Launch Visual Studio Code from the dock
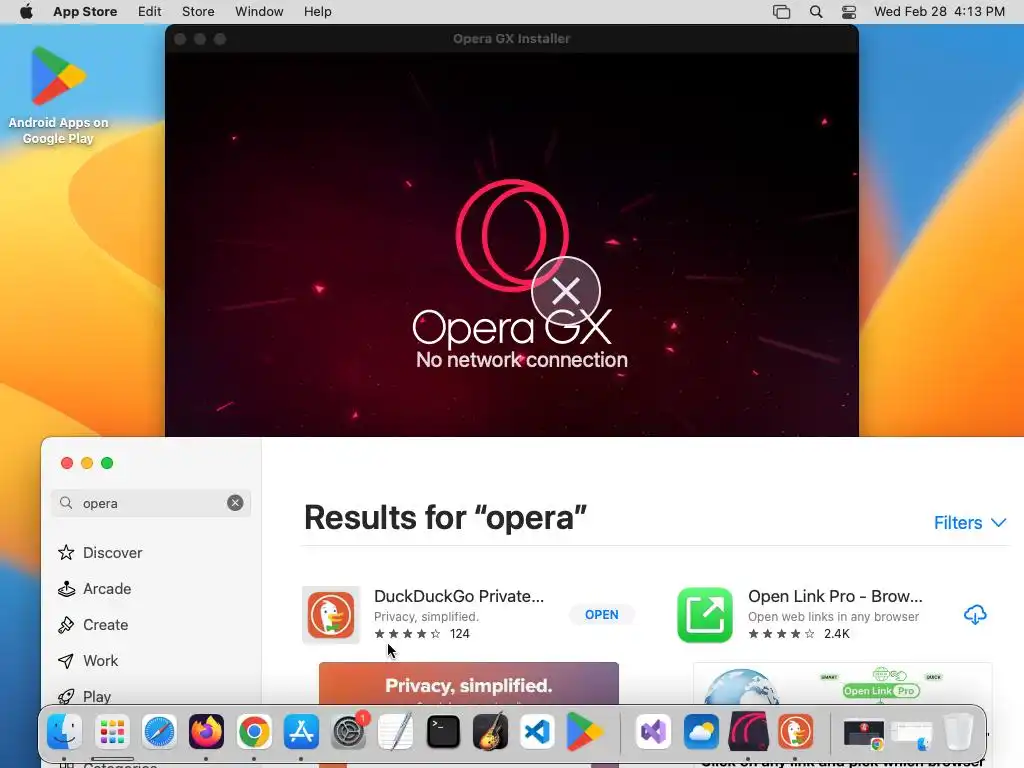The height and width of the screenshot is (768, 1024). [537, 732]
